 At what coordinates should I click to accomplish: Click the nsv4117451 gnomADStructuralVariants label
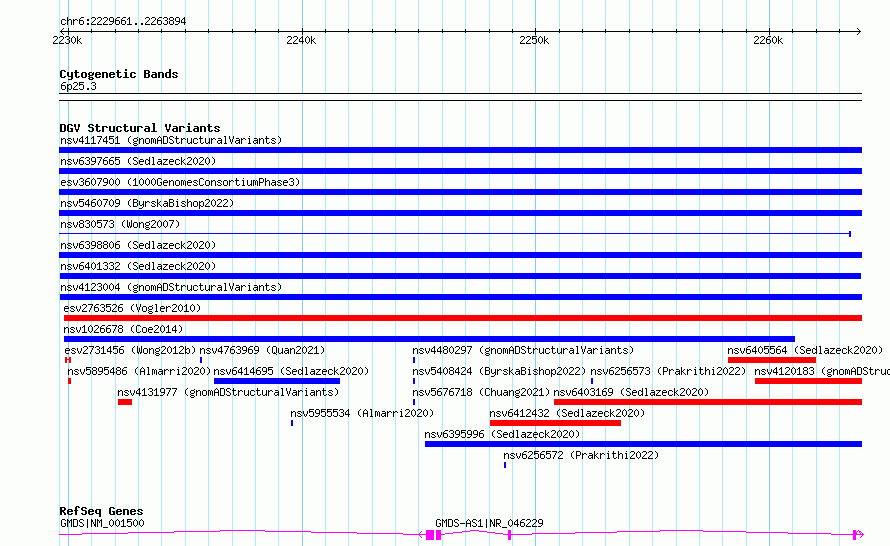click(171, 140)
